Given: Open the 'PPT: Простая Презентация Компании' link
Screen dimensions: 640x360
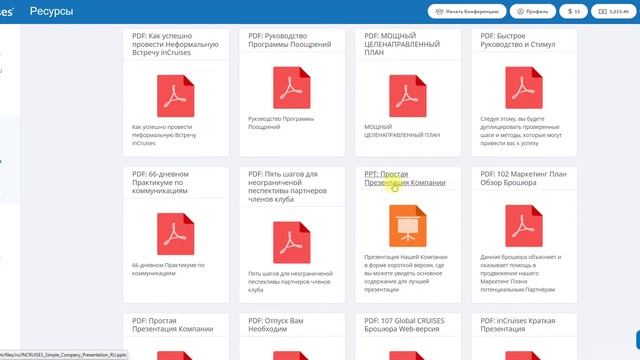Looking at the screenshot, I should 404,178.
